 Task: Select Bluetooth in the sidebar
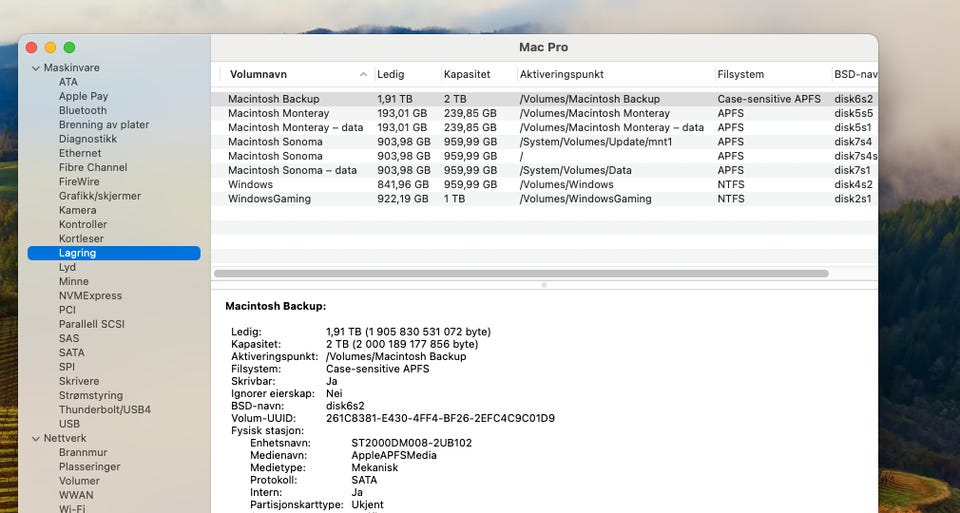83,110
